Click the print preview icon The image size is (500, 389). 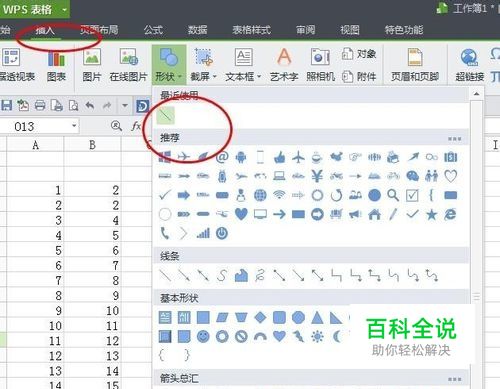point(73,106)
